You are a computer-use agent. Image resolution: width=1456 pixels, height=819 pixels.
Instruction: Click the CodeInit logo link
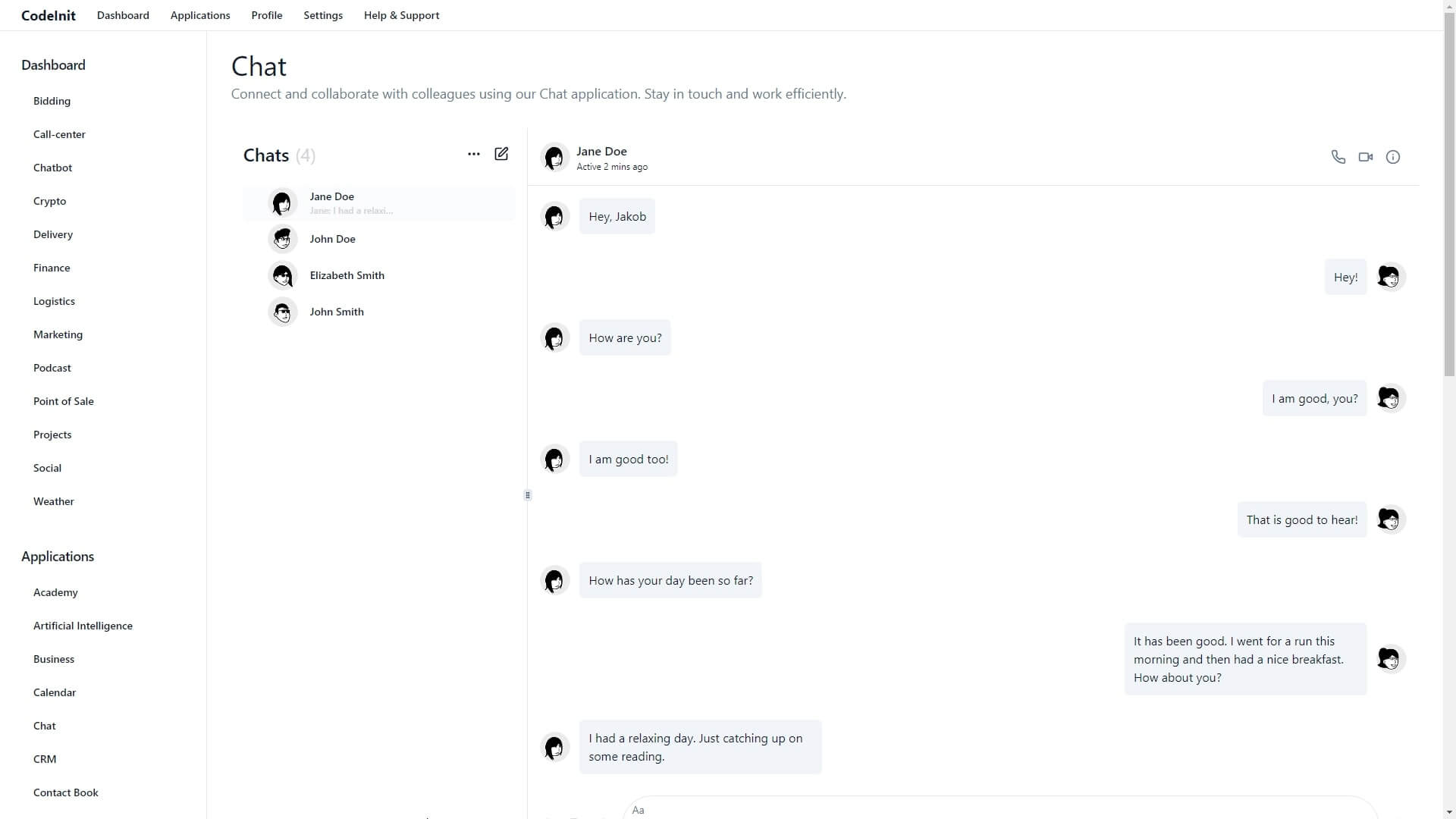49,15
